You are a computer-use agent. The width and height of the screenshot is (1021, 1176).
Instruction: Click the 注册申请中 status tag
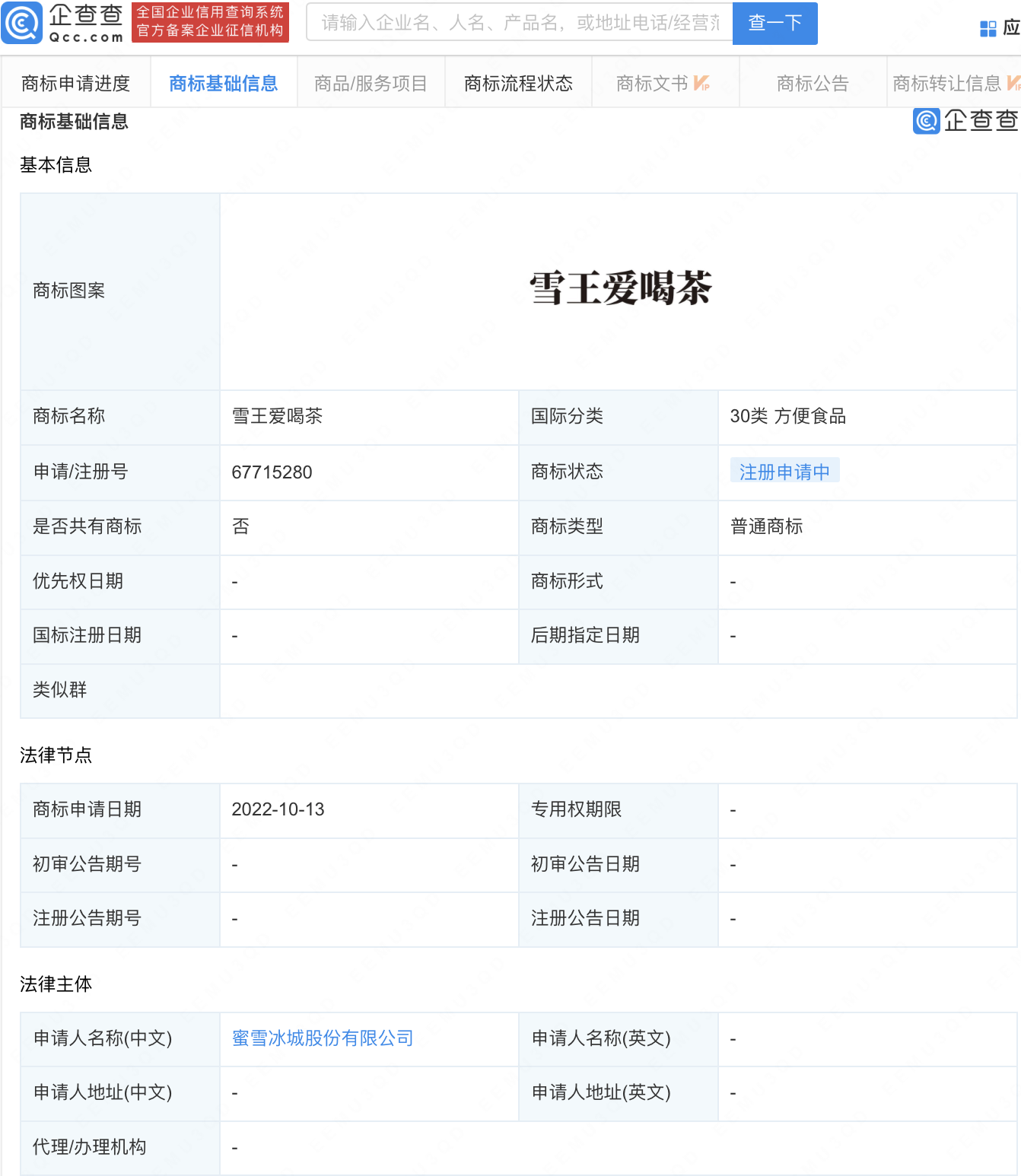[x=784, y=471]
